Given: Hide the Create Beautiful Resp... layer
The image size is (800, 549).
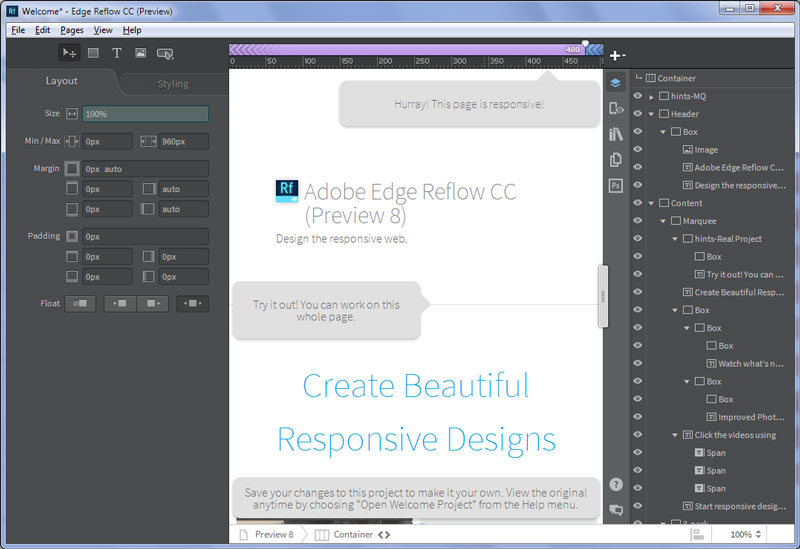Looking at the screenshot, I should [x=638, y=292].
